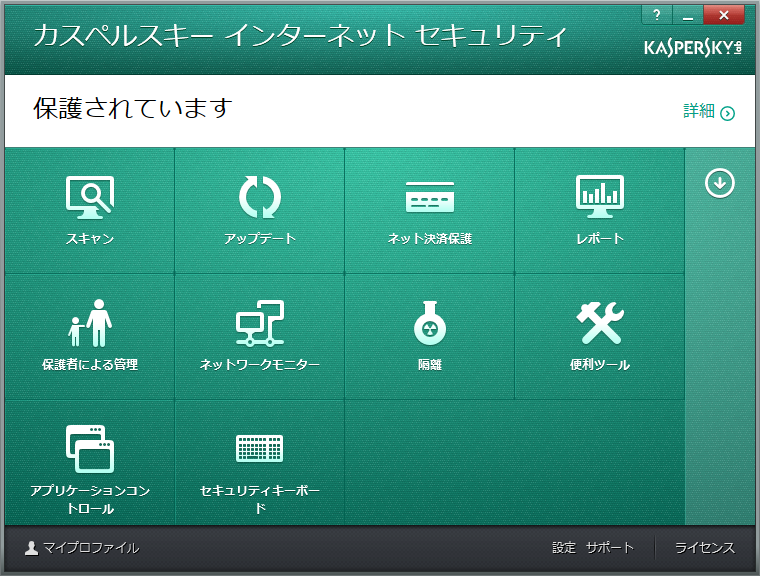Click the 隔離 label text
The width and height of the screenshot is (760, 576).
click(x=430, y=365)
